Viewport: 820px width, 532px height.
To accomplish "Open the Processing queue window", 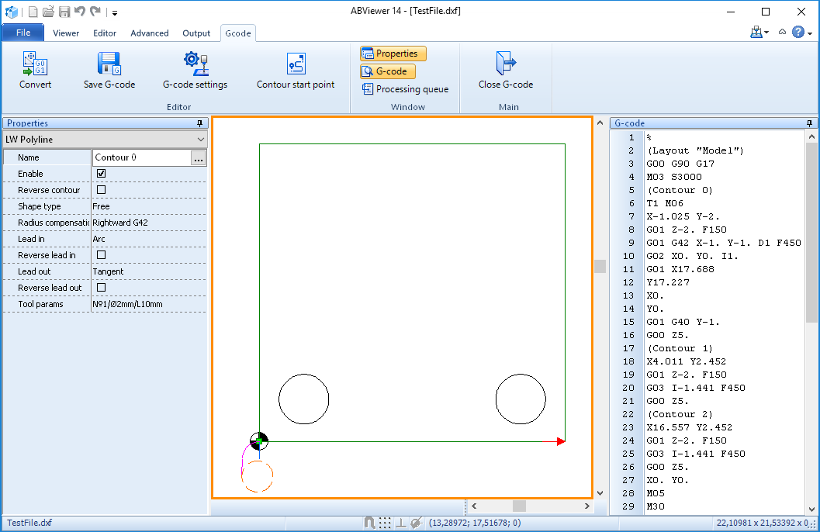I will [405, 89].
